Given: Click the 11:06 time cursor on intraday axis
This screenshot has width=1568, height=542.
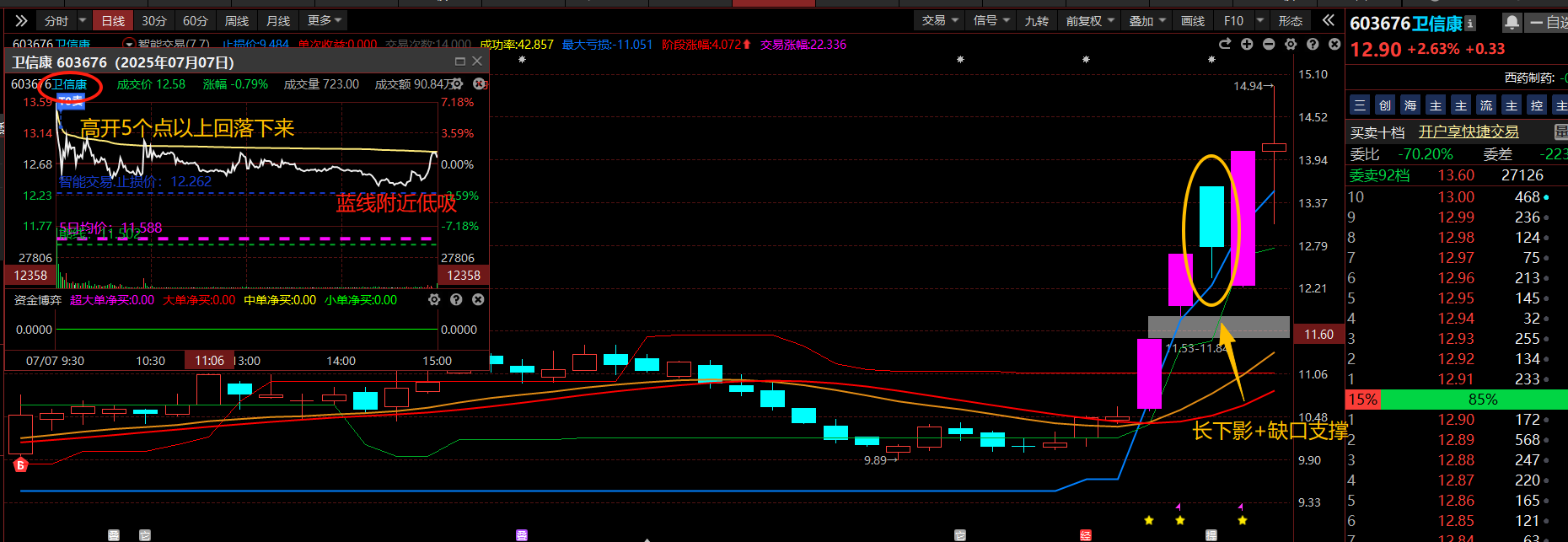Looking at the screenshot, I should click(210, 361).
